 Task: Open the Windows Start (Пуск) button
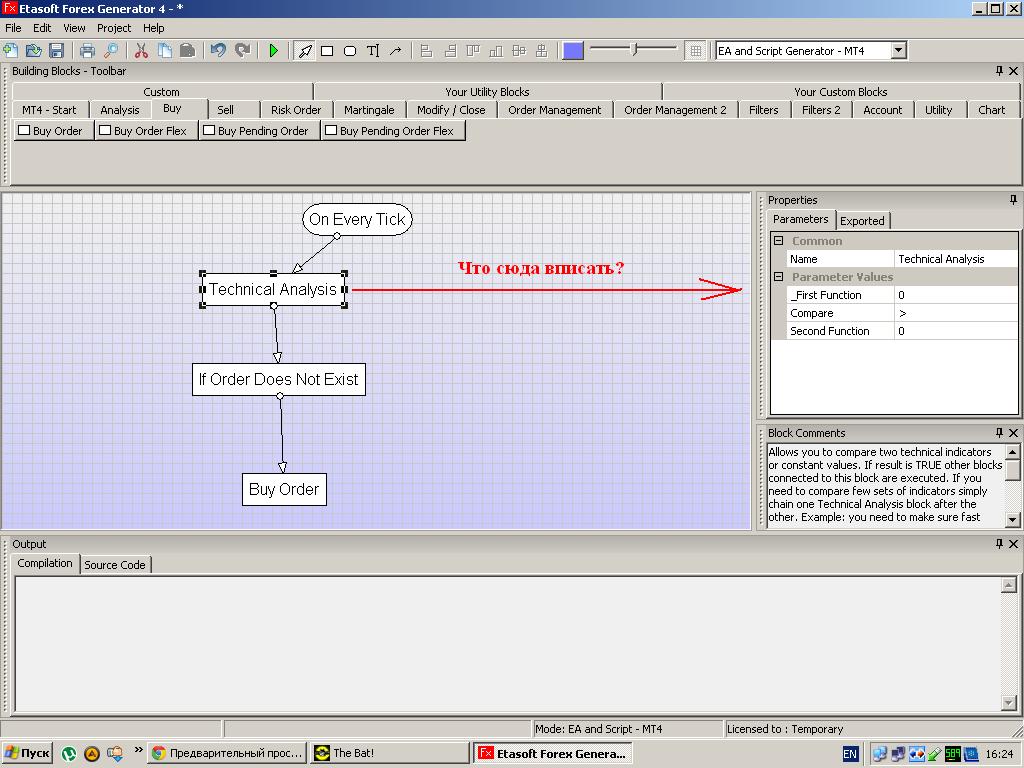27,753
